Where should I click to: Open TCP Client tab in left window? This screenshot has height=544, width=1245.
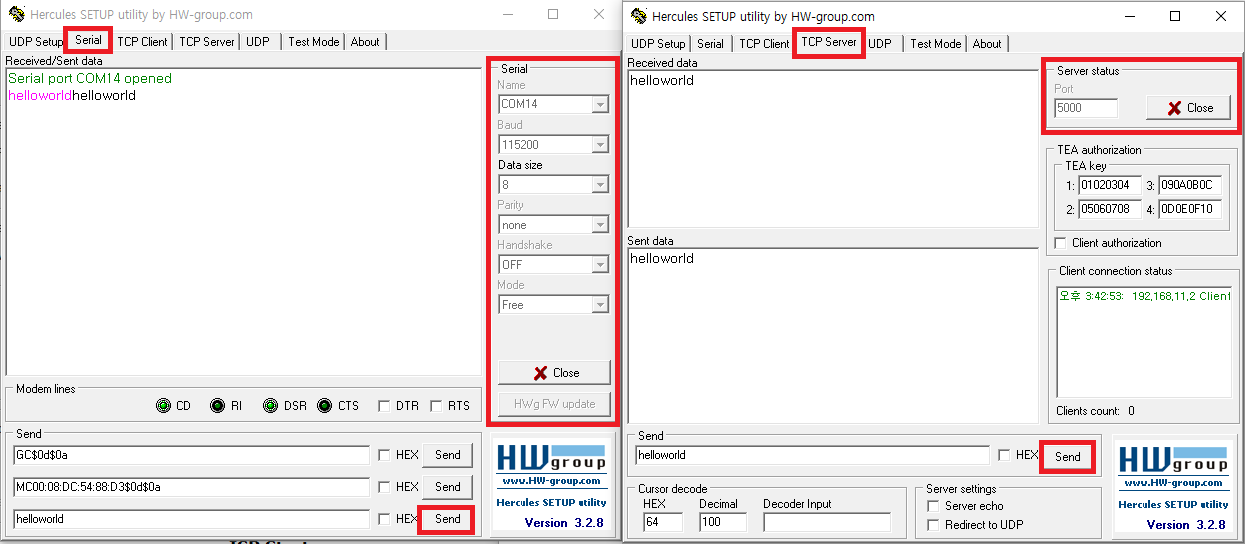142,42
